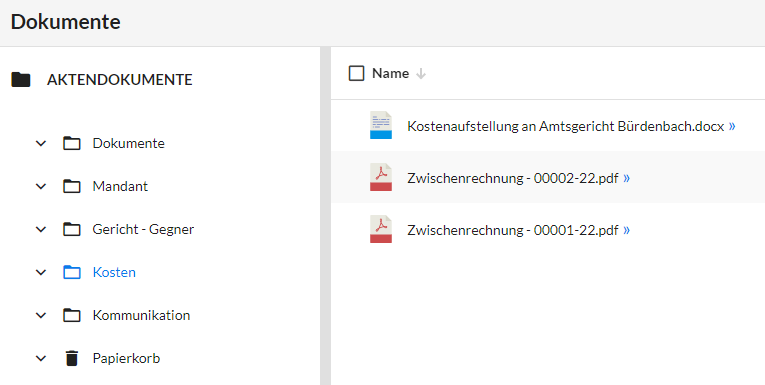Open Zwischenrechnung - 00002-22.pdf file name
Image resolution: width=765 pixels, height=385 pixels.
[513, 178]
